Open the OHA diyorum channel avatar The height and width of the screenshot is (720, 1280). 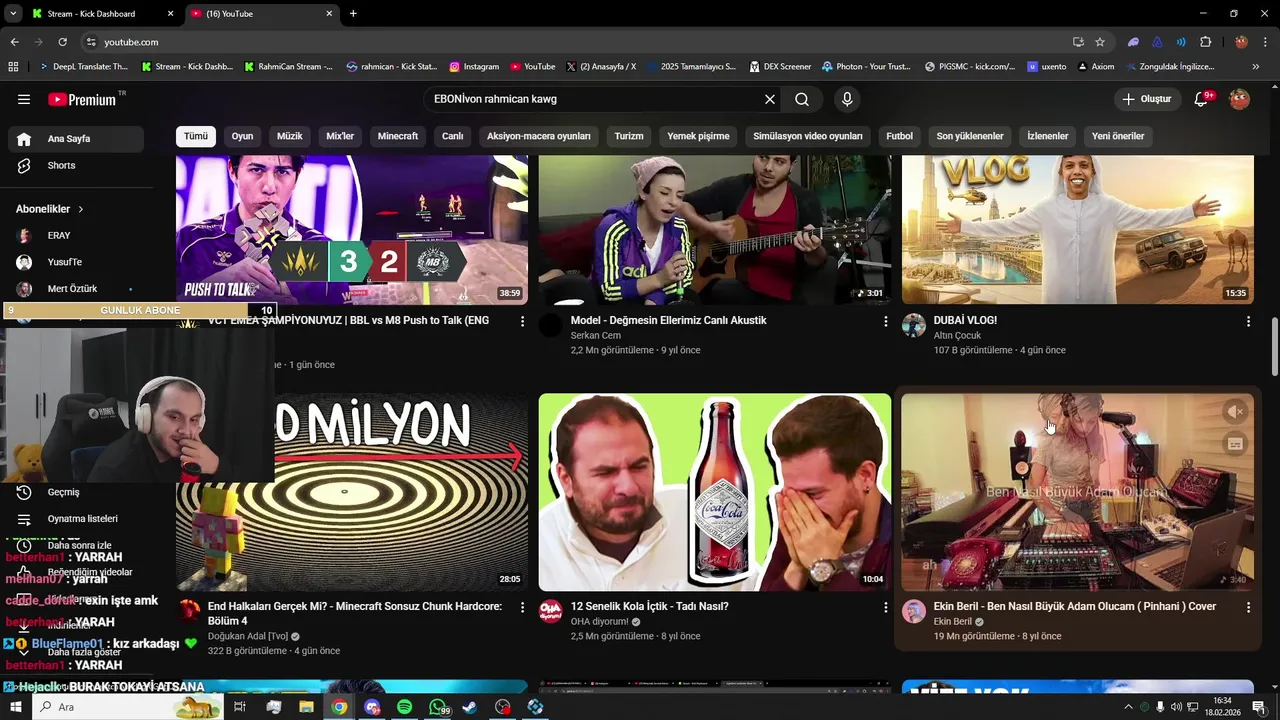pyautogui.click(x=551, y=611)
